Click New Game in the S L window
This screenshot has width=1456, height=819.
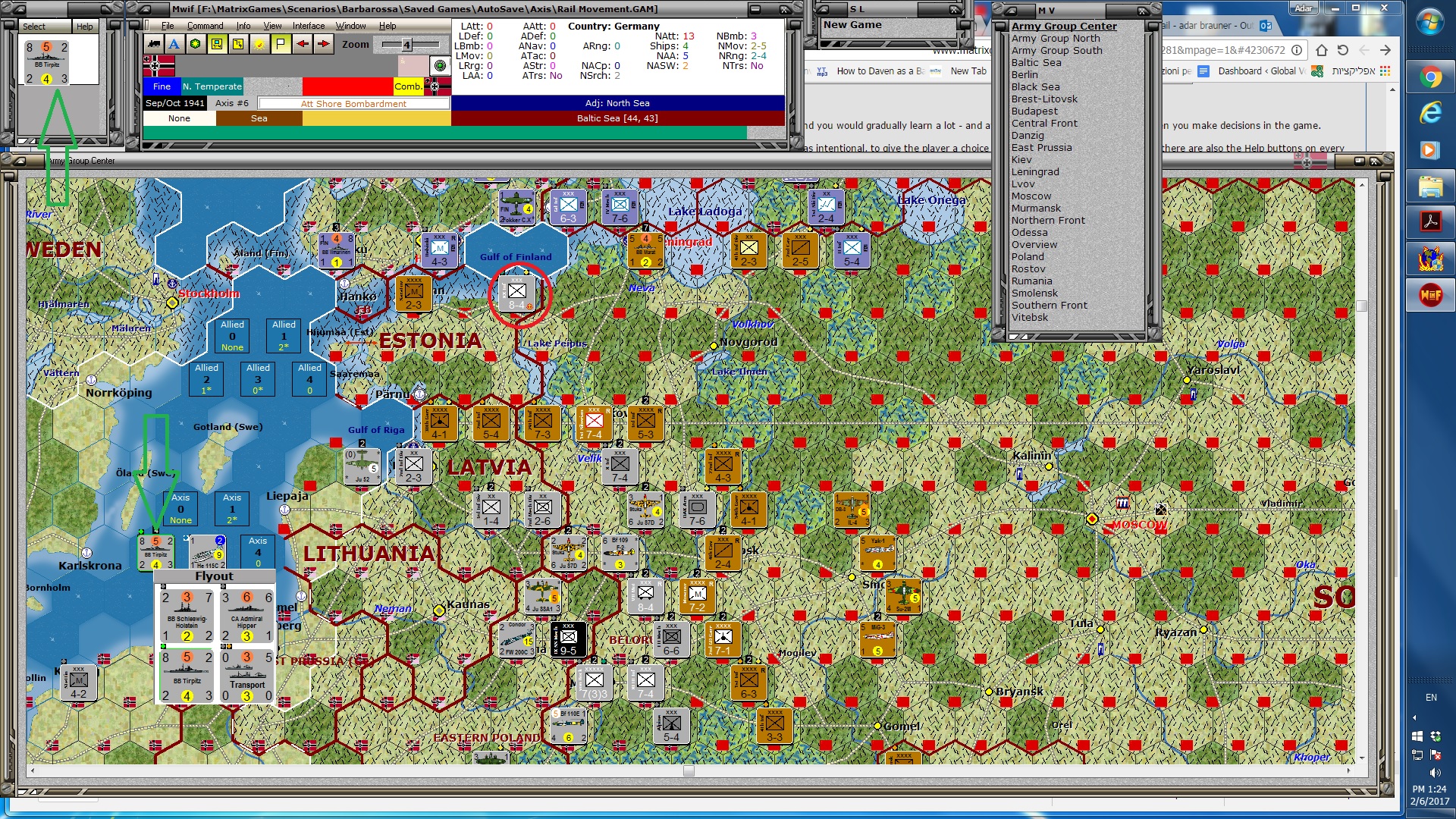[x=852, y=25]
